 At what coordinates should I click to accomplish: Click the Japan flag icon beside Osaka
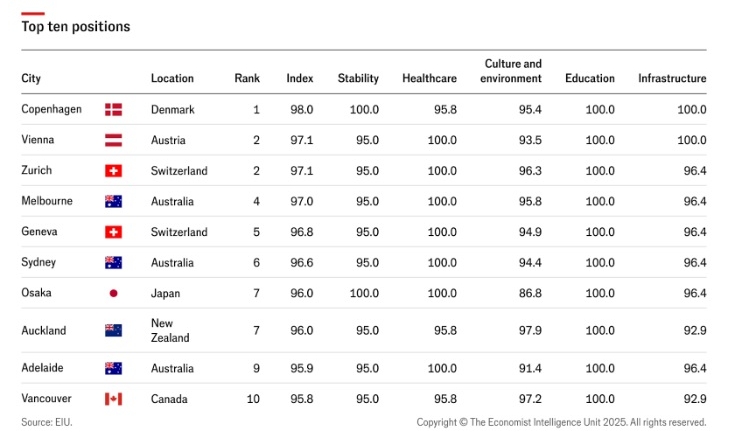coord(113,293)
